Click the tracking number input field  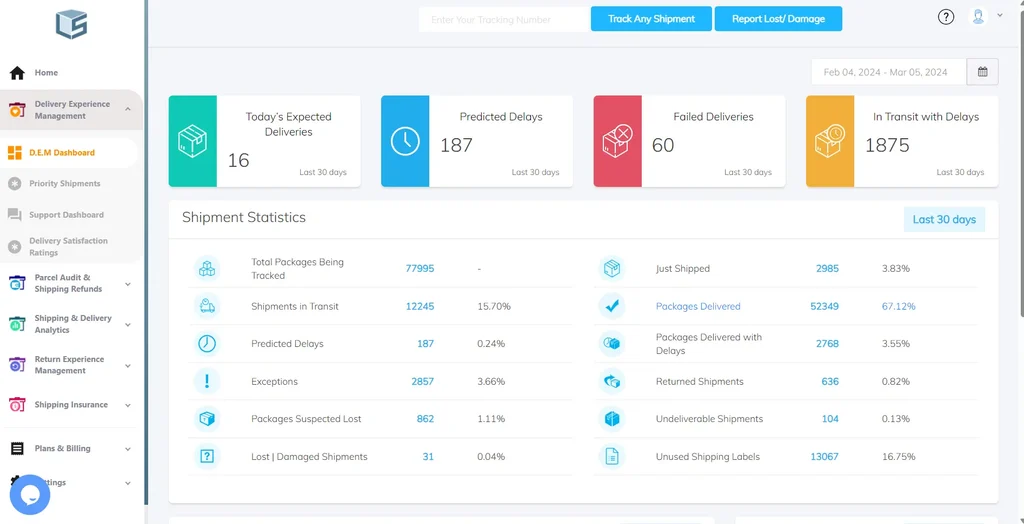504,20
